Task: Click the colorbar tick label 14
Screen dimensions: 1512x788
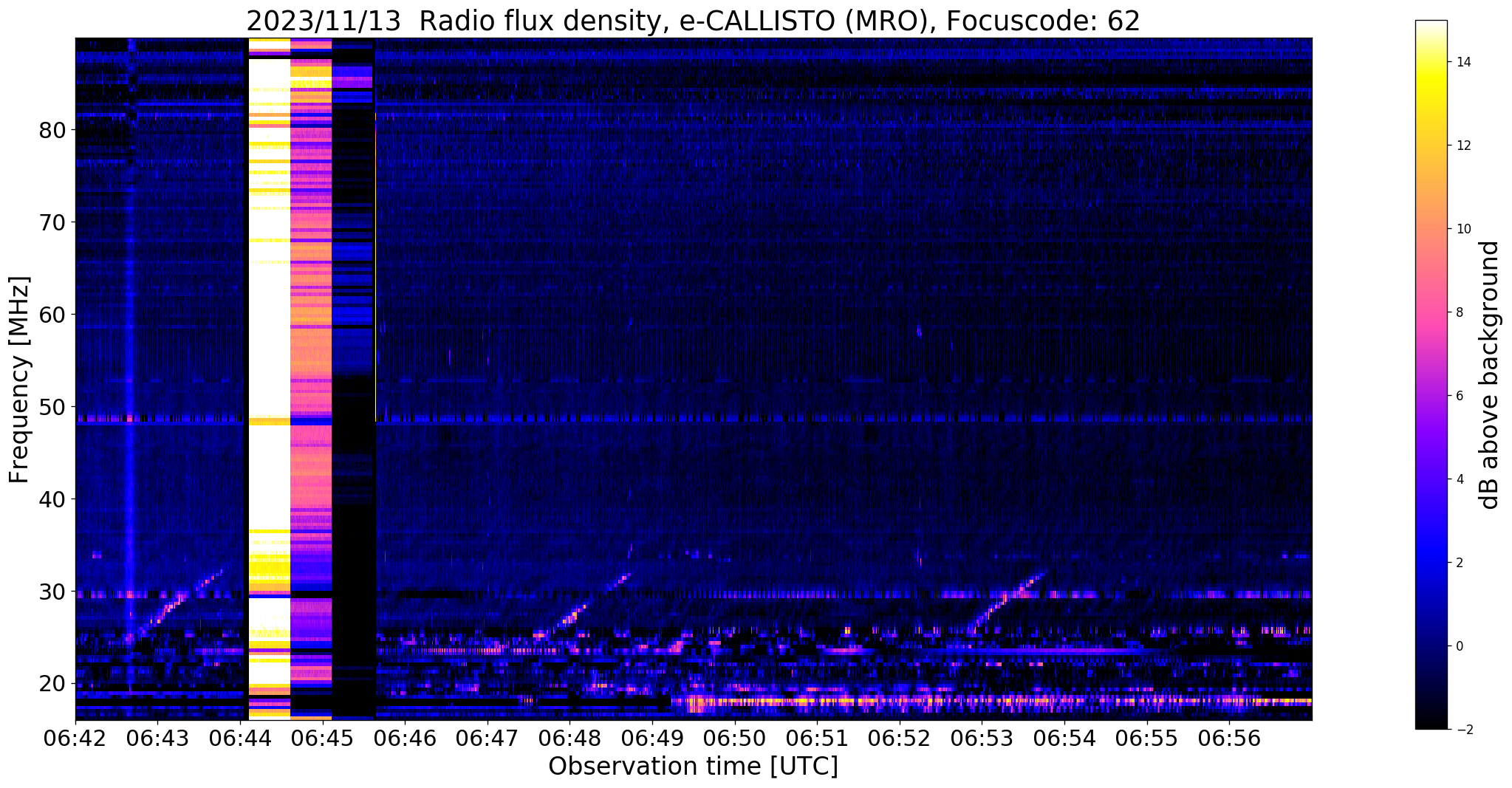Action: click(x=1463, y=62)
